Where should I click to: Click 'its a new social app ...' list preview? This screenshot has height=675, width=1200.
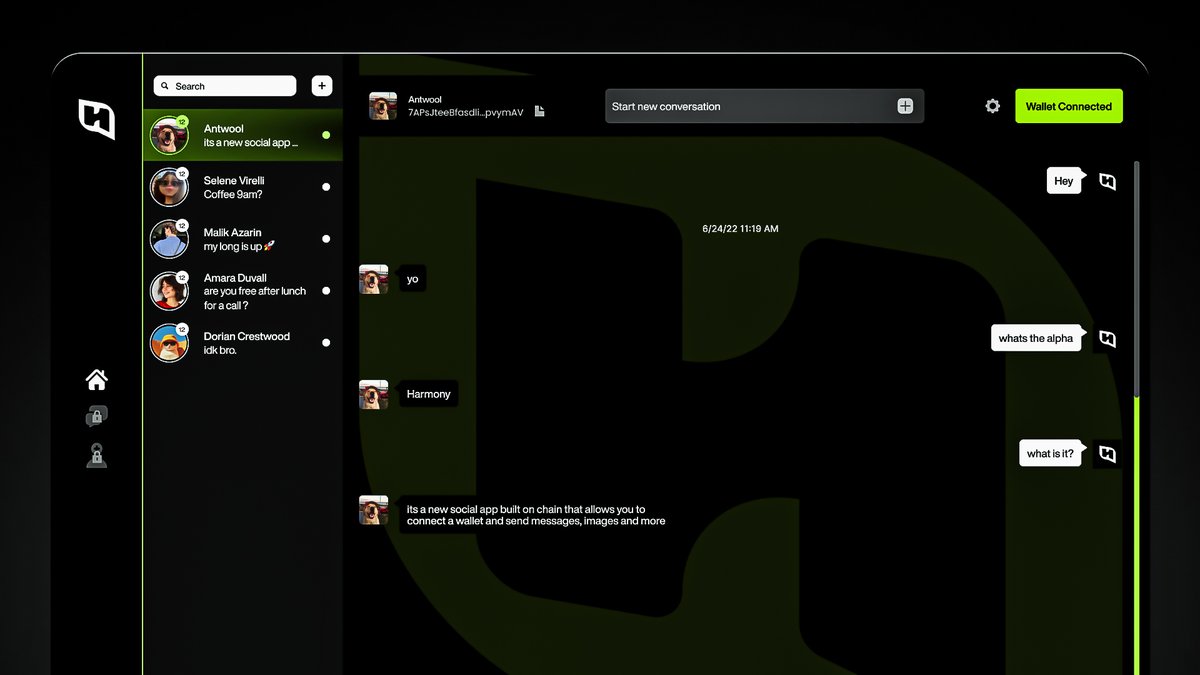(251, 142)
